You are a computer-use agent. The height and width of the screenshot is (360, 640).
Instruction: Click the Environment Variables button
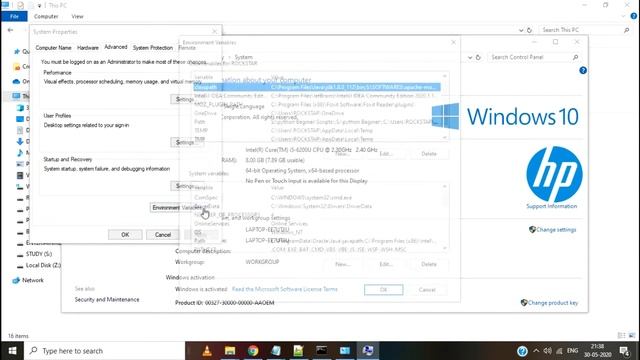pos(177,207)
